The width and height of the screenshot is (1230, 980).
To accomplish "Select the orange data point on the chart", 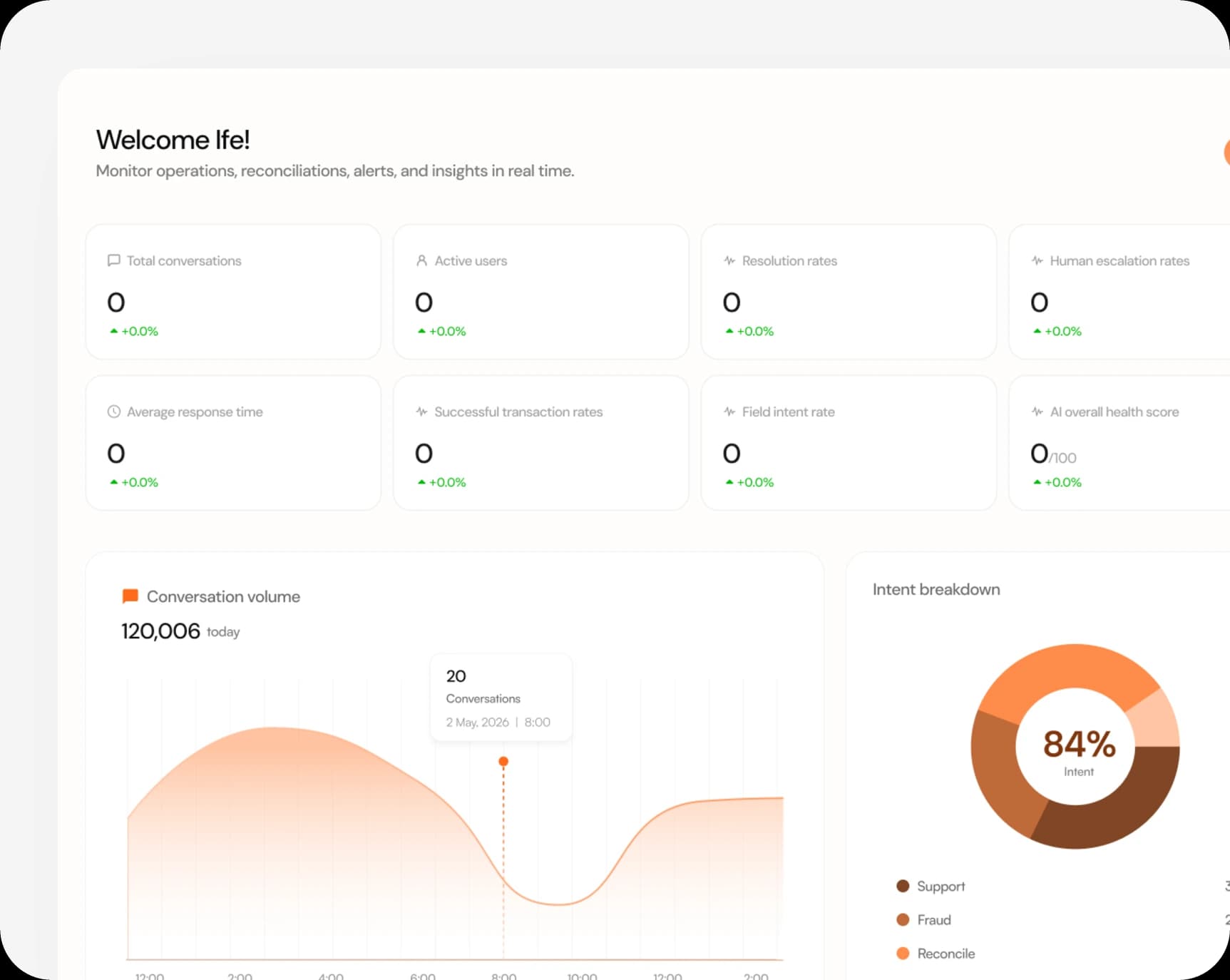I will pos(503,762).
